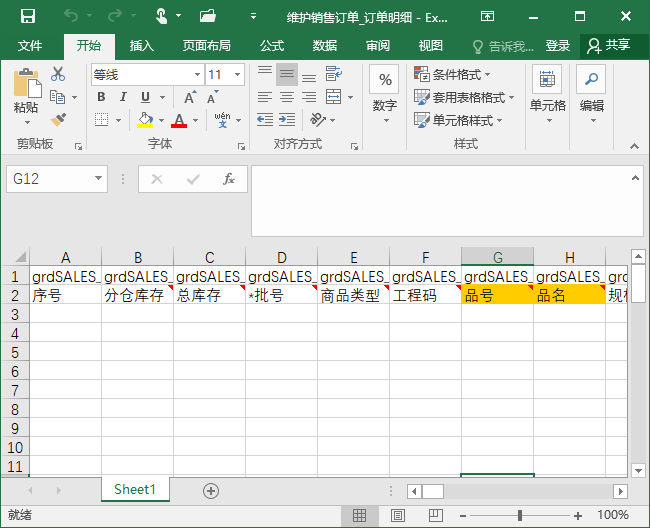Select the Sheet1 worksheet tab
The width and height of the screenshot is (650, 528).
(135, 489)
